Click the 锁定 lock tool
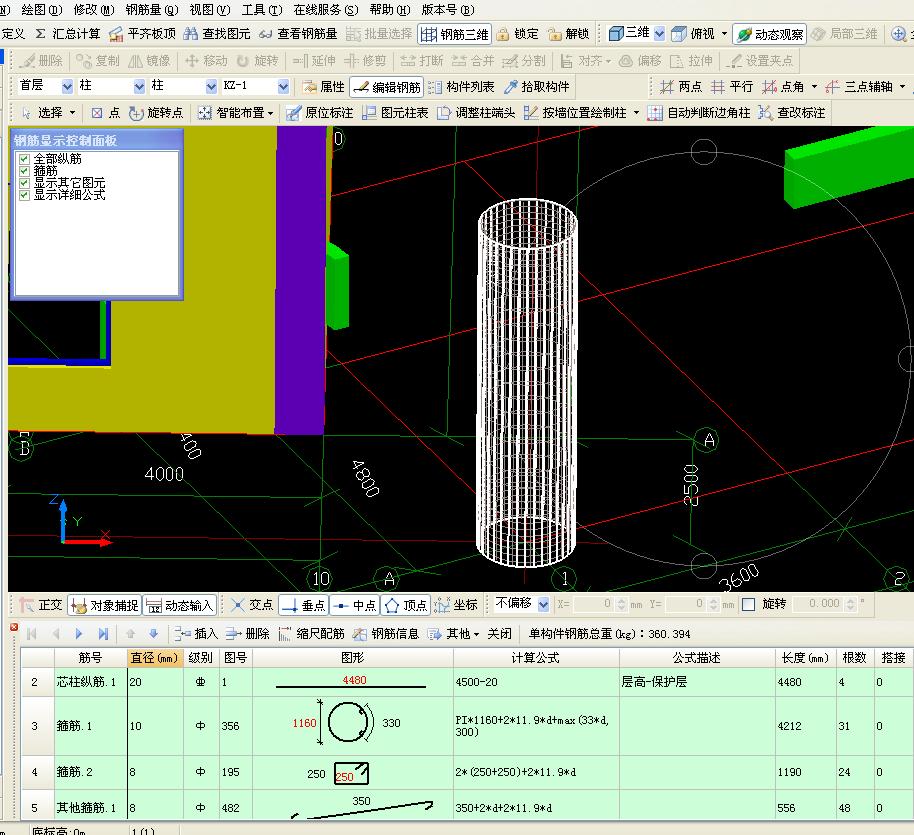Viewport: 914px width, 835px height. click(x=518, y=34)
